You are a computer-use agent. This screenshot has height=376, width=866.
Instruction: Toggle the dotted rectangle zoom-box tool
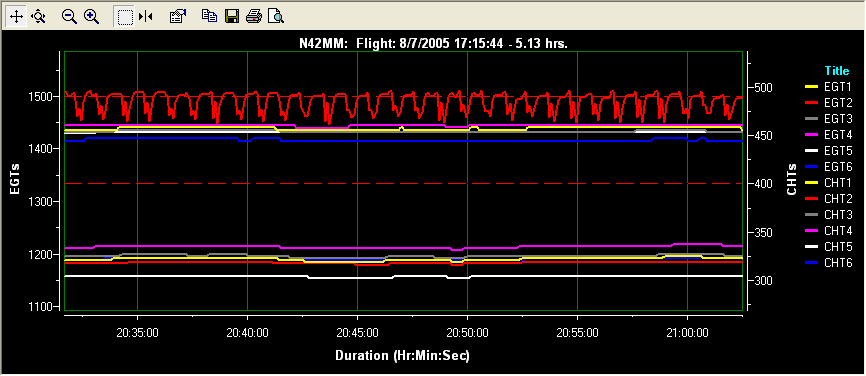[x=125, y=17]
